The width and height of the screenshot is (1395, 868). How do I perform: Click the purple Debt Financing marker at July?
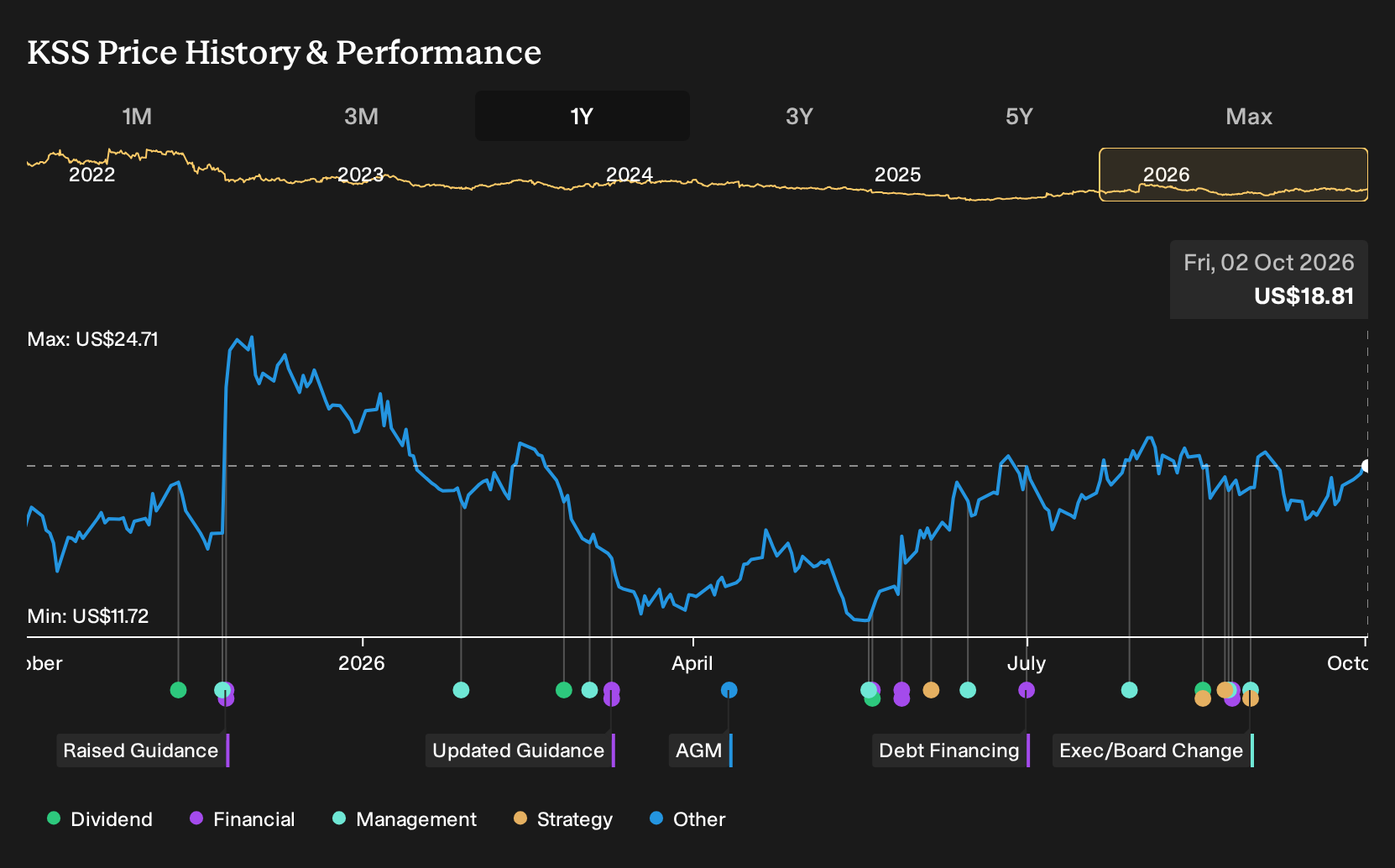[1027, 690]
